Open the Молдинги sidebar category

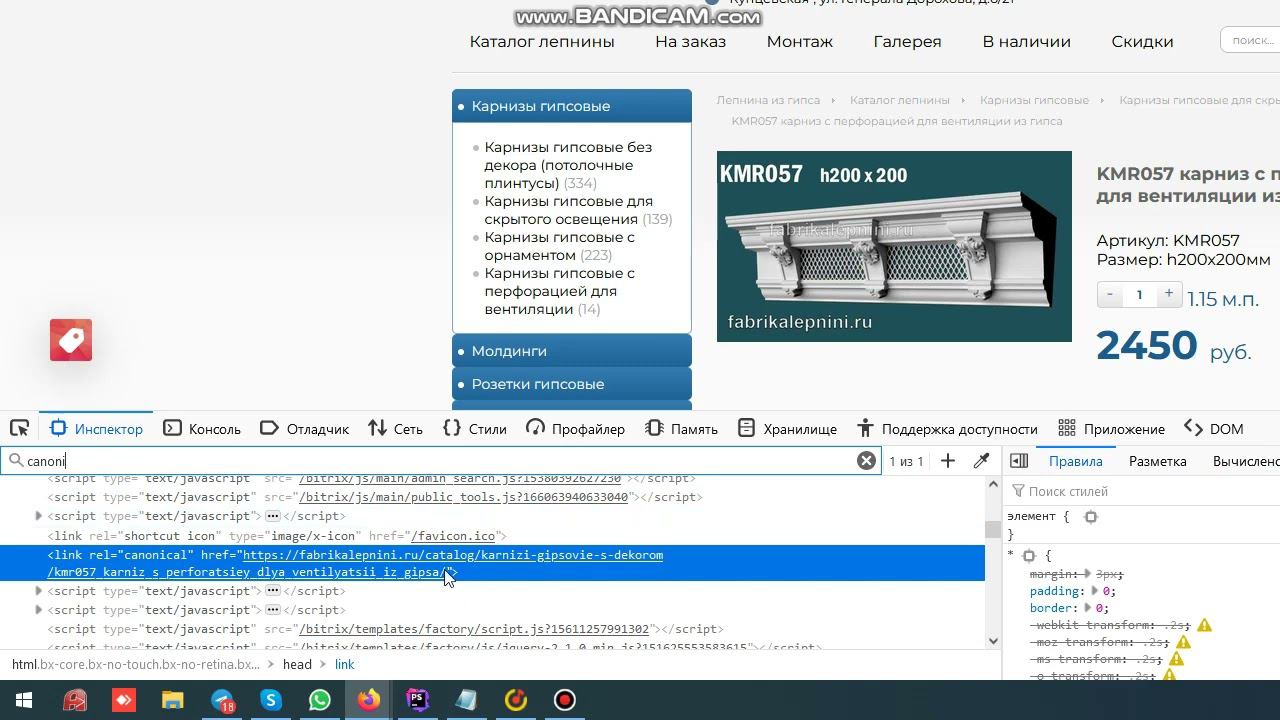(571, 351)
